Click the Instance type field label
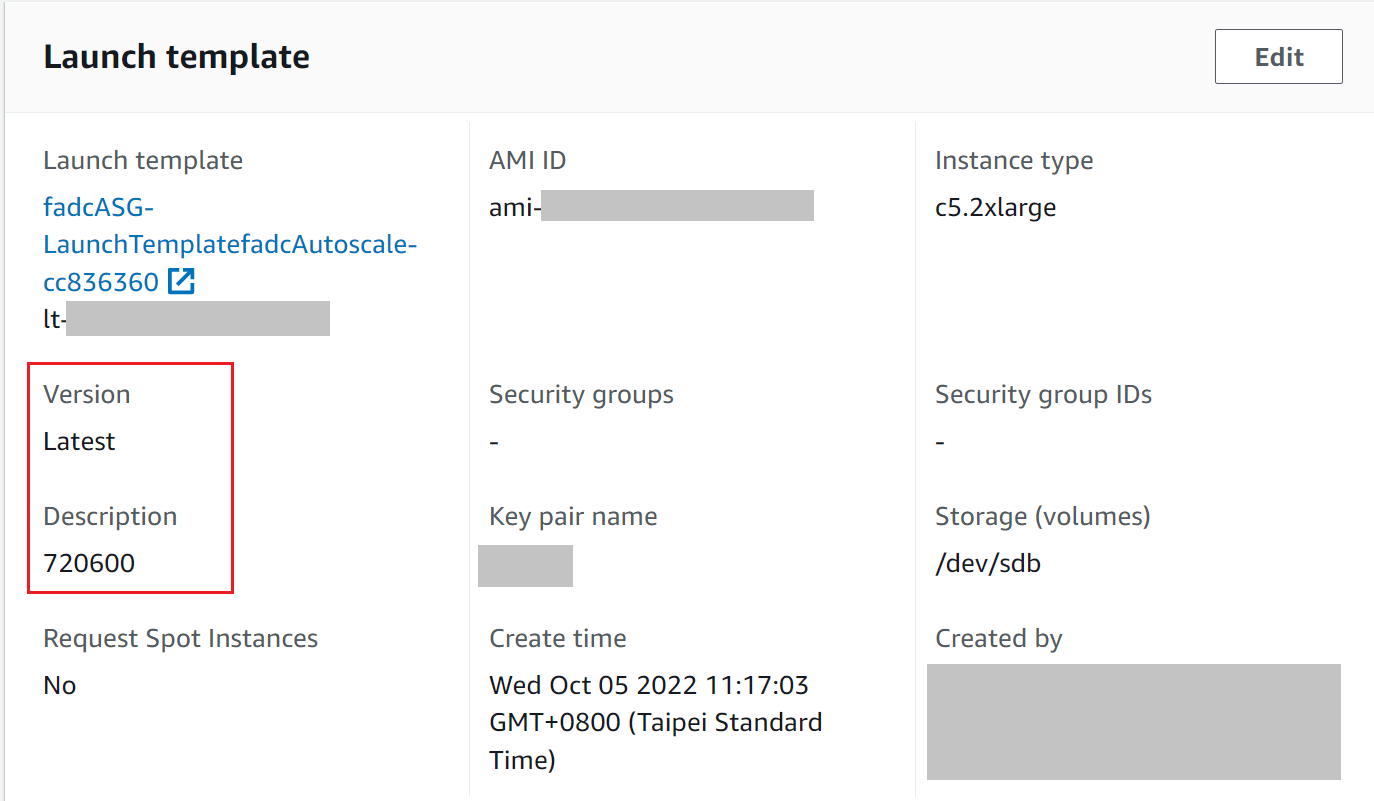 coord(1014,161)
